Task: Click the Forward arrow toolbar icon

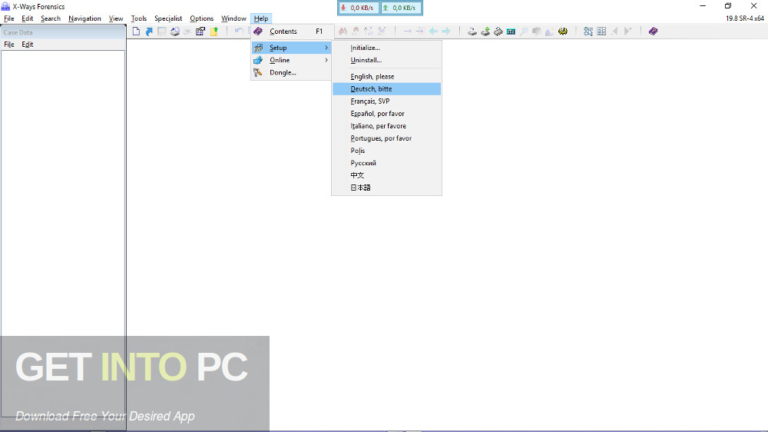Action: coord(446,31)
